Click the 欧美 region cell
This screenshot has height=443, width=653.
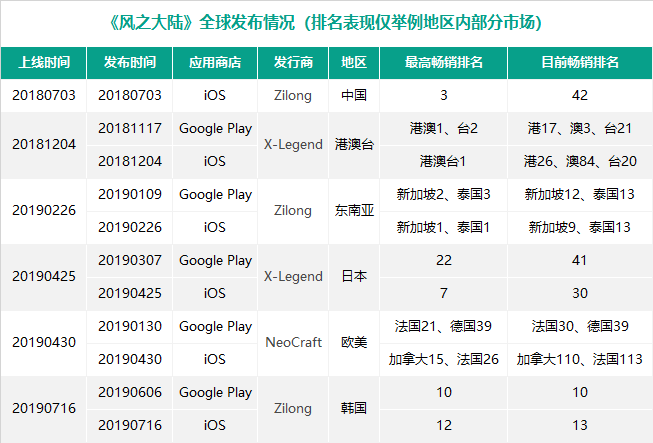click(353, 343)
